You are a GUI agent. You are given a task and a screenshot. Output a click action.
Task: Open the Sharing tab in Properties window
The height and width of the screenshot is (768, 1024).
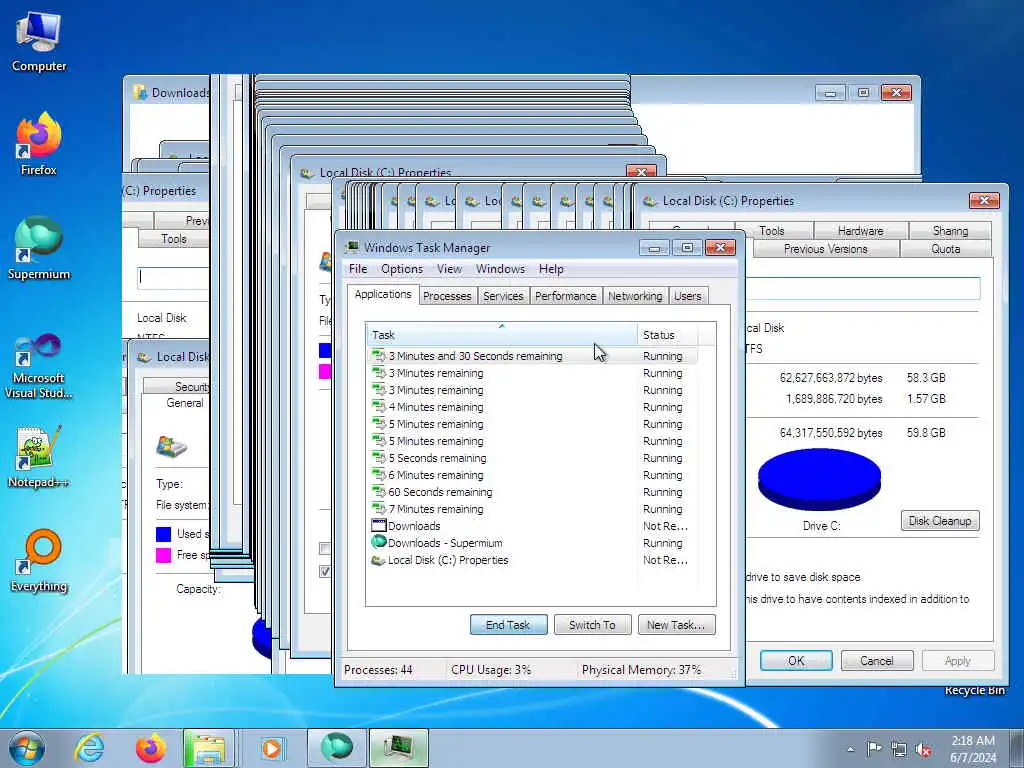tap(950, 231)
